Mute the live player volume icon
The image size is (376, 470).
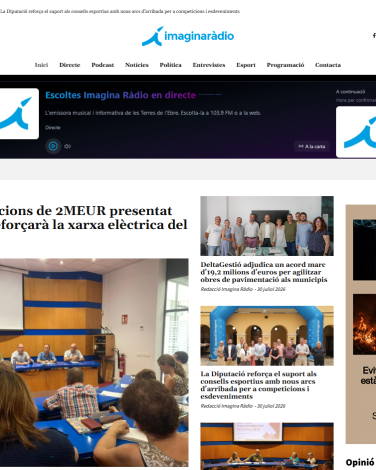(x=67, y=146)
